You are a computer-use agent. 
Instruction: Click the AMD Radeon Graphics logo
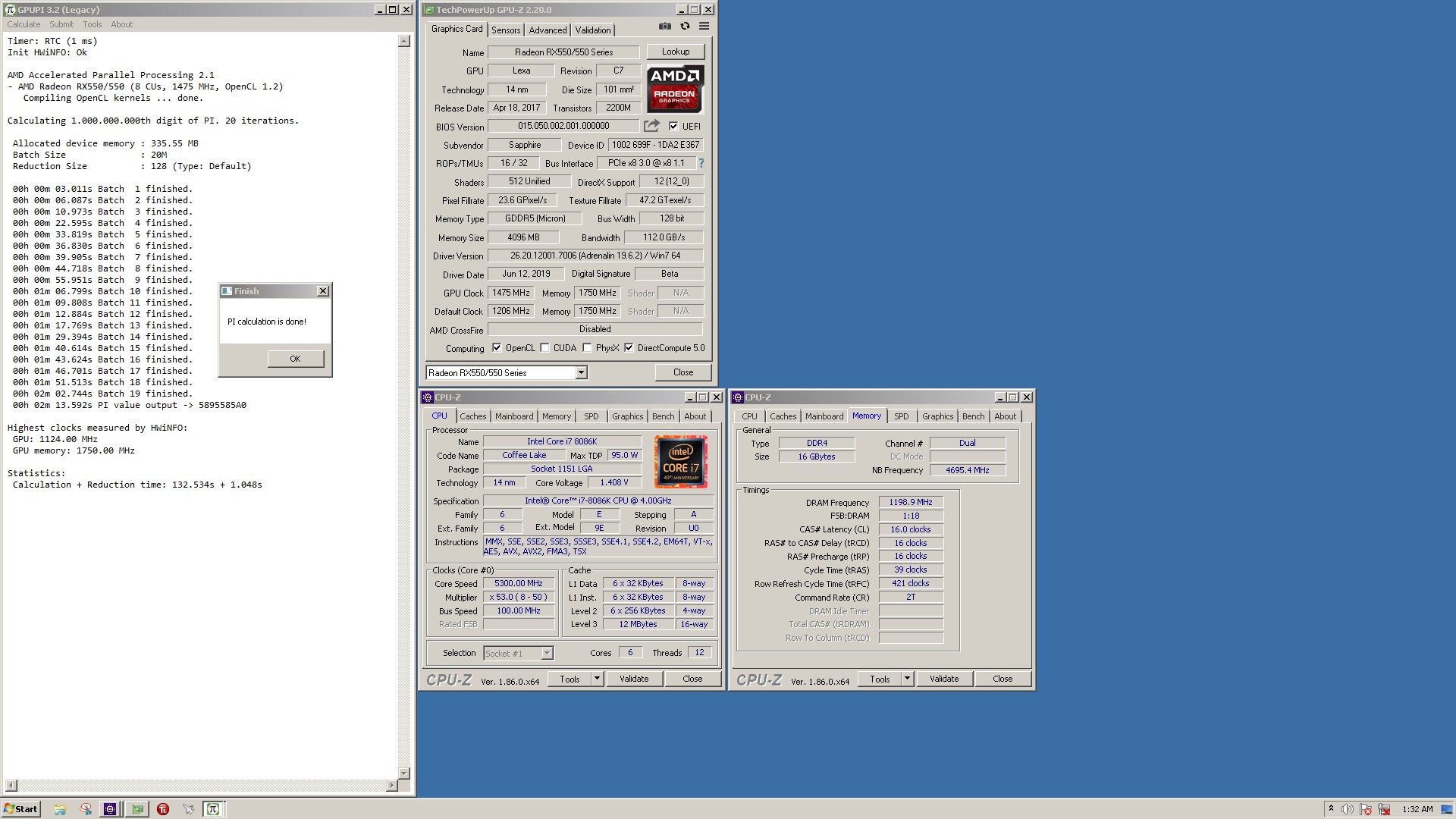[675, 89]
